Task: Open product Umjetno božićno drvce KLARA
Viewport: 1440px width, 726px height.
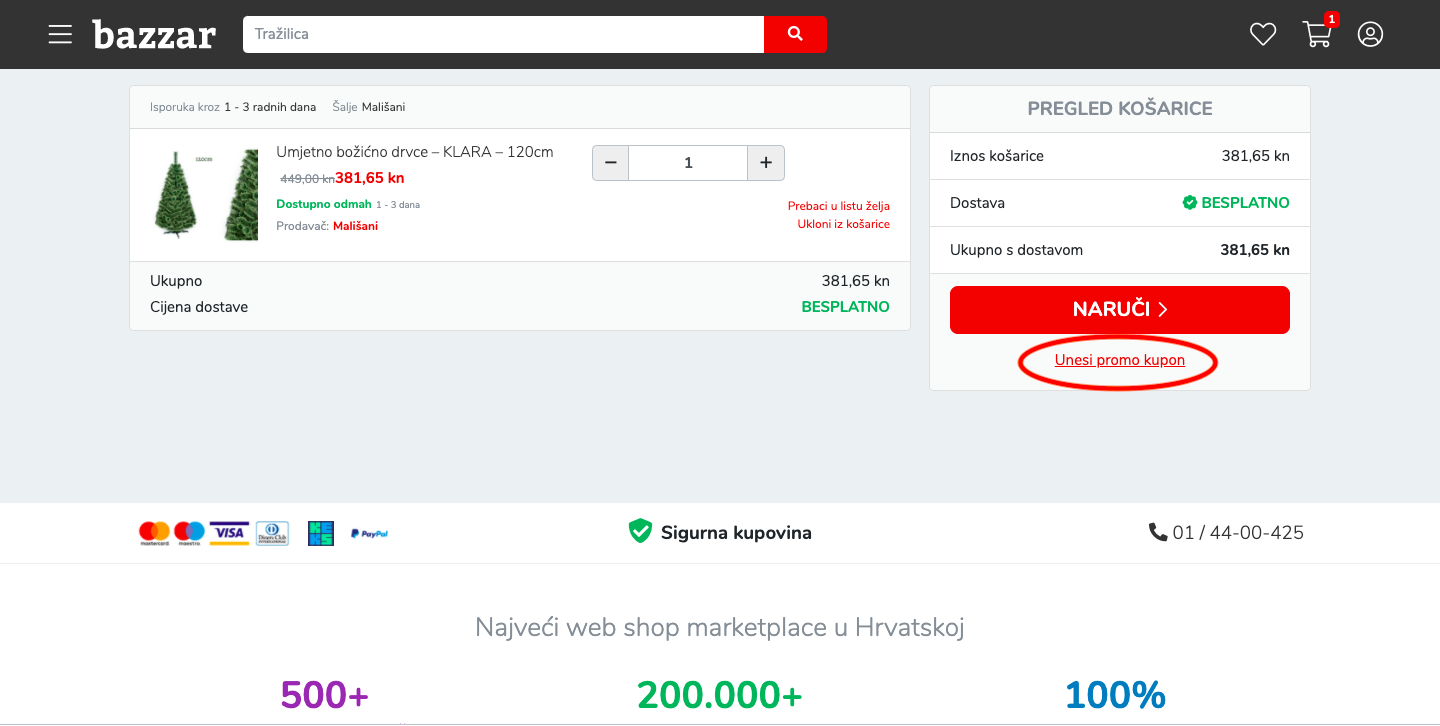Action: click(x=415, y=152)
